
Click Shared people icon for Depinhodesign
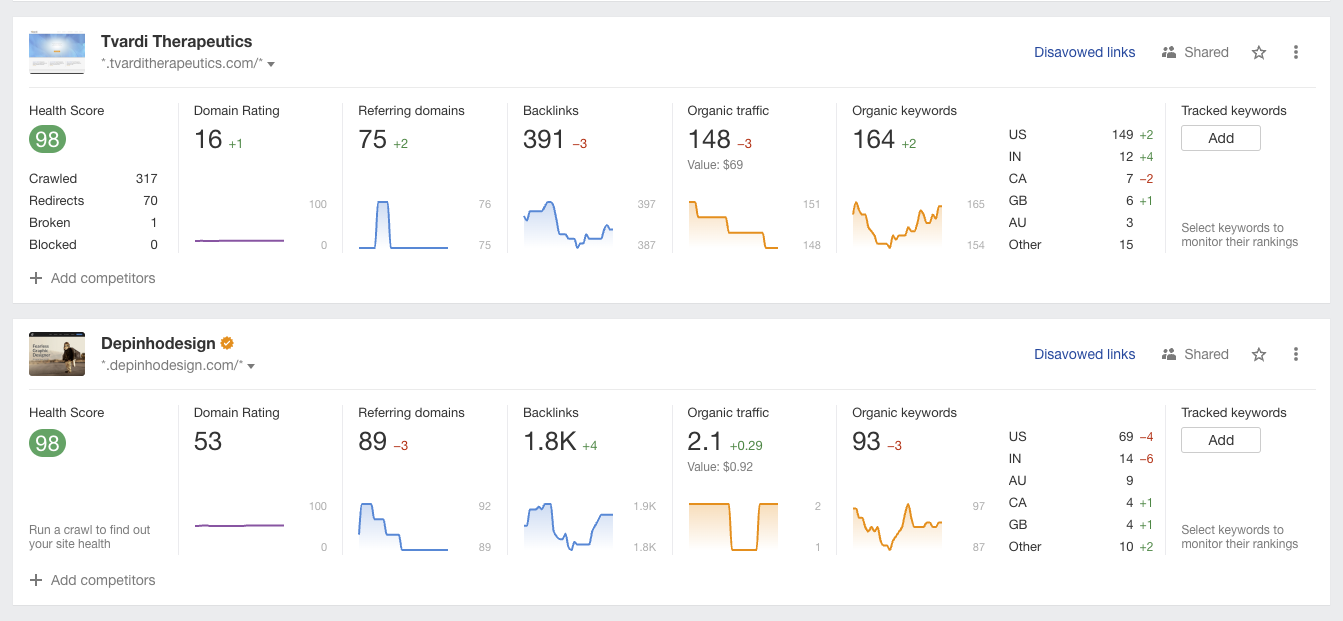point(1168,354)
